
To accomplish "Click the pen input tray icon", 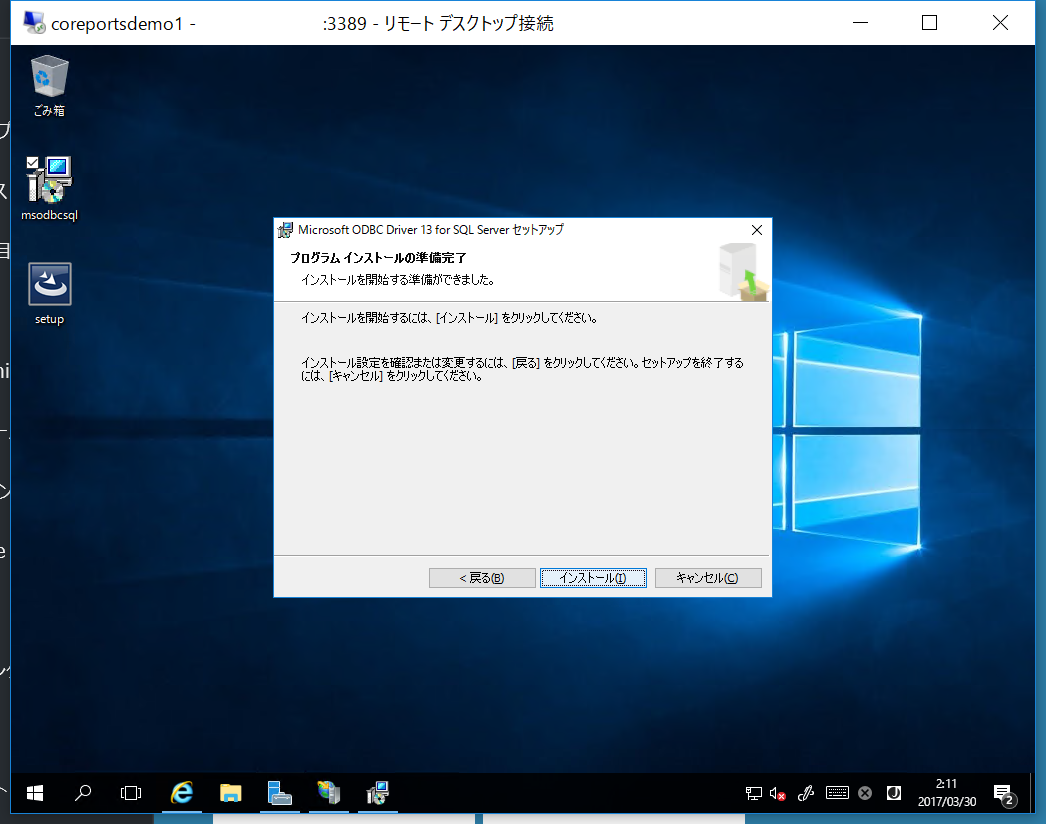I will [x=806, y=793].
